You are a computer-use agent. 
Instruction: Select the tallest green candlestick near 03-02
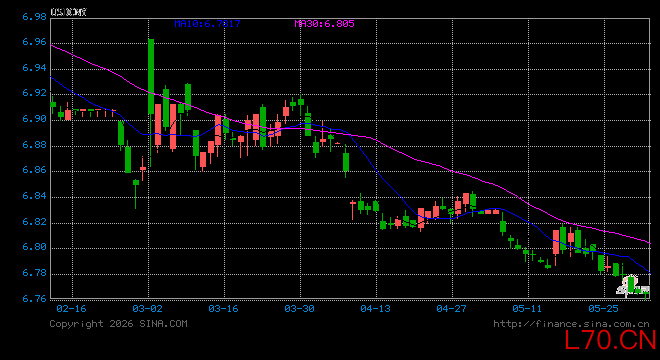[x=151, y=77]
